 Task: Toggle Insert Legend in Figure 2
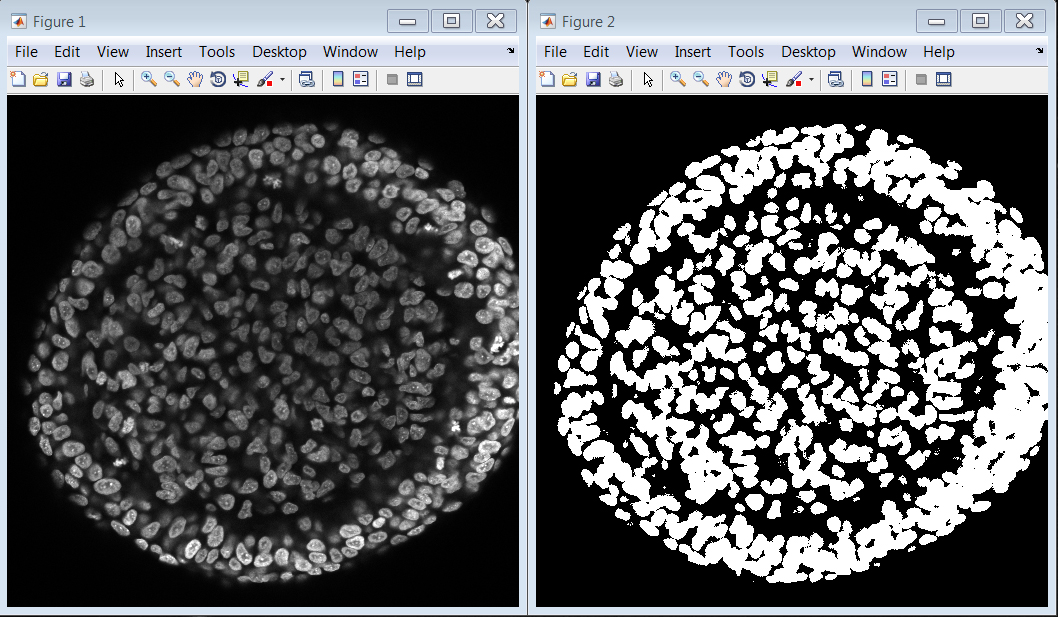889,80
